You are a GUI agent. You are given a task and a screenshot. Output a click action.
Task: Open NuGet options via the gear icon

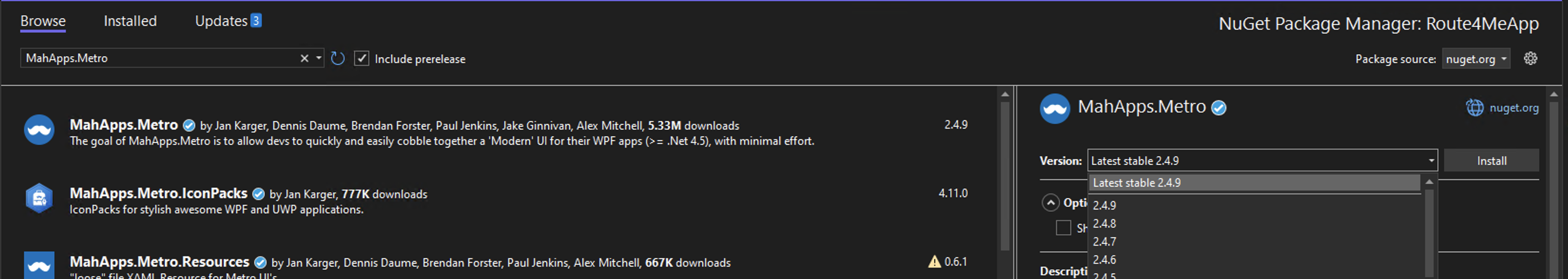1531,59
